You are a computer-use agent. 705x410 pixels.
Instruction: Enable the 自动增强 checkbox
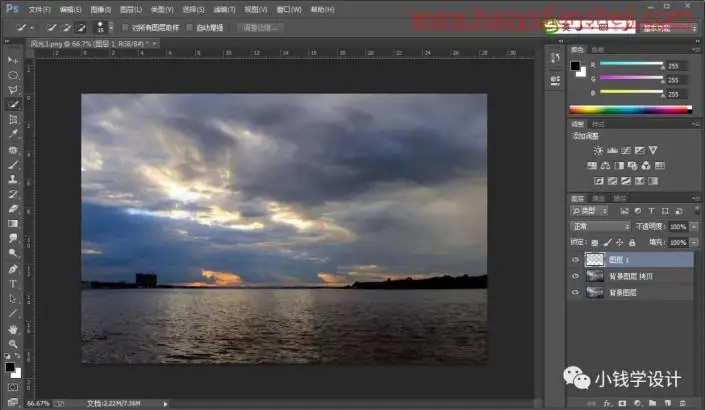(x=190, y=28)
